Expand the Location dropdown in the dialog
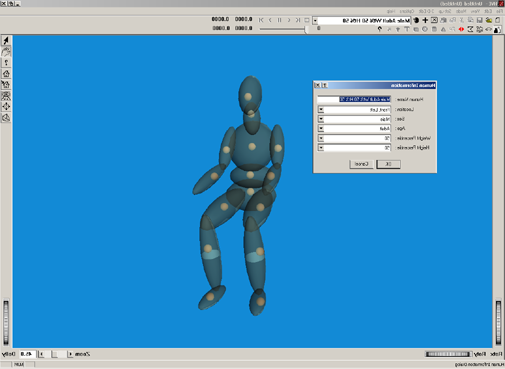 pos(321,109)
